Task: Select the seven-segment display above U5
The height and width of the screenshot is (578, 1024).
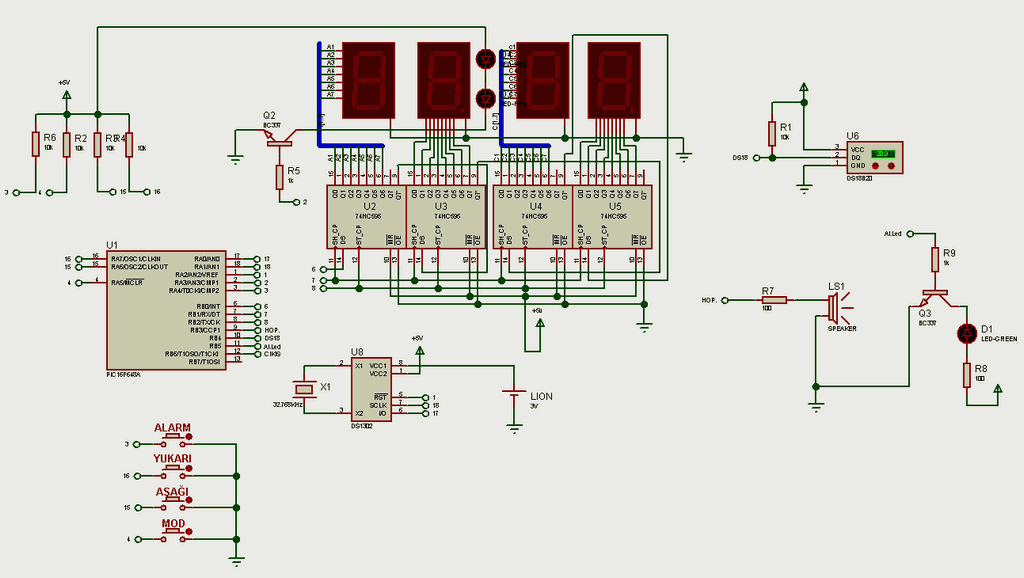Action: pyautogui.click(x=614, y=80)
